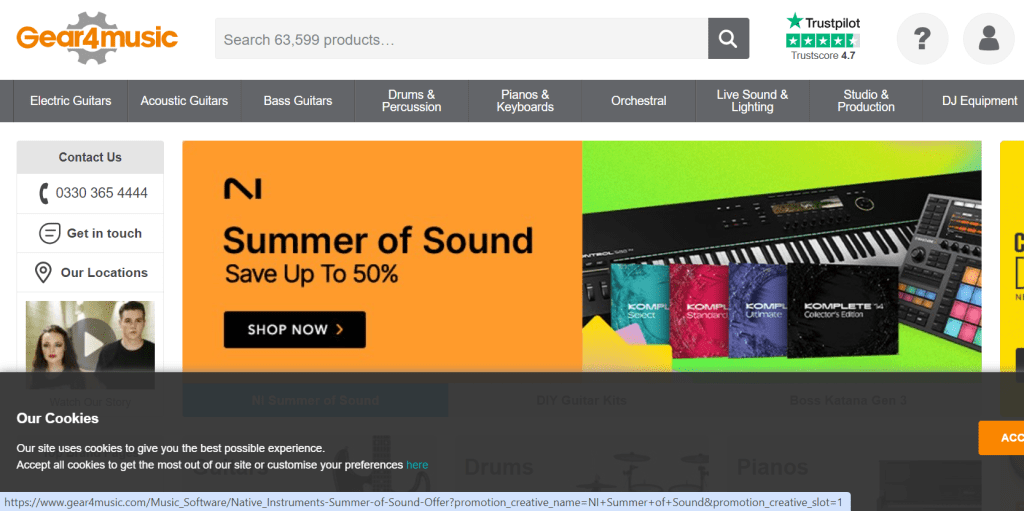Click the orange Accept cookies button

tap(1003, 438)
